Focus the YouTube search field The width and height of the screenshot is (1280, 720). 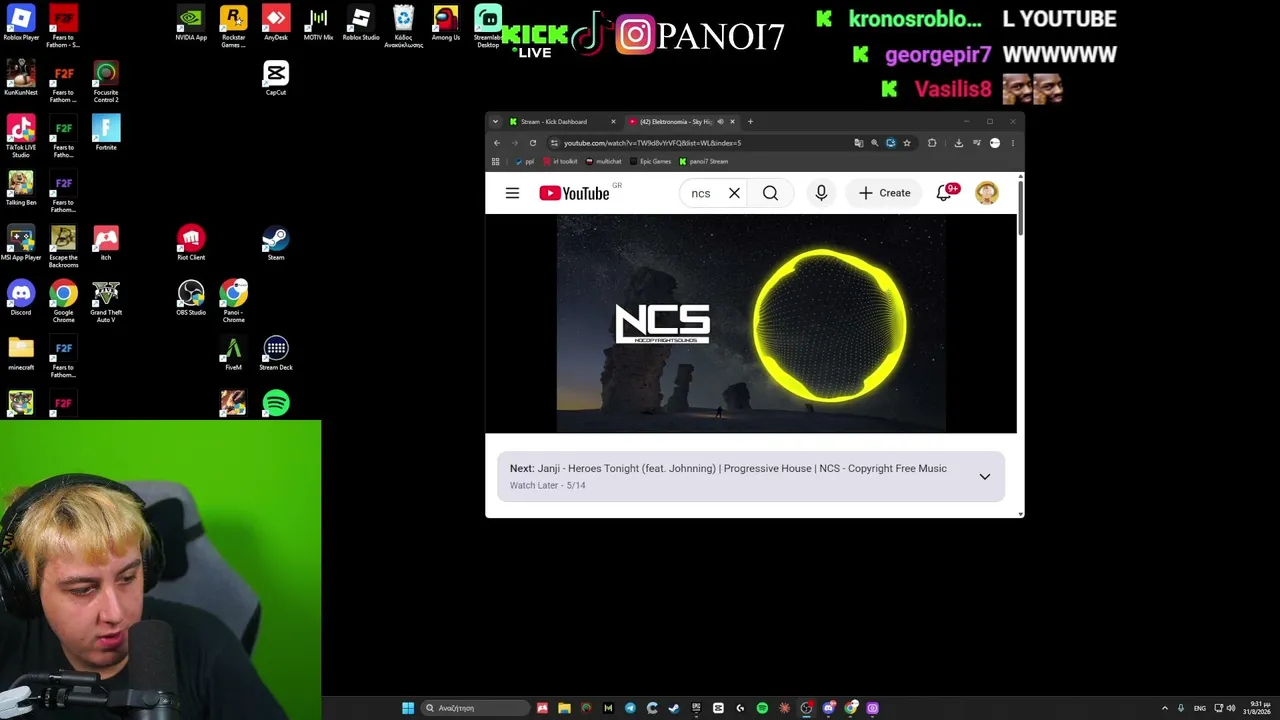pos(701,193)
